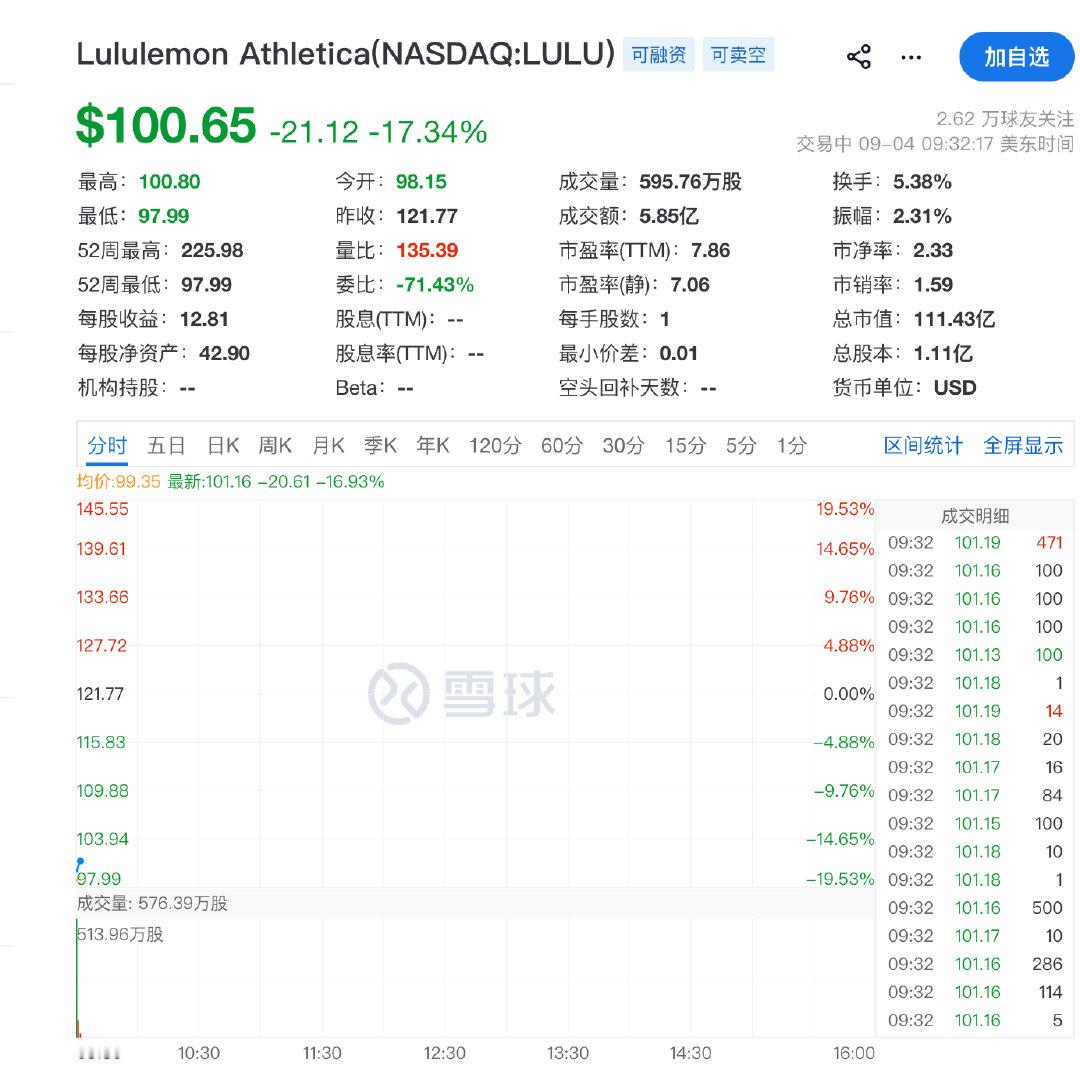The height and width of the screenshot is (1082, 1080).
Task: Select the trade row with volume 471
Action: tap(974, 542)
